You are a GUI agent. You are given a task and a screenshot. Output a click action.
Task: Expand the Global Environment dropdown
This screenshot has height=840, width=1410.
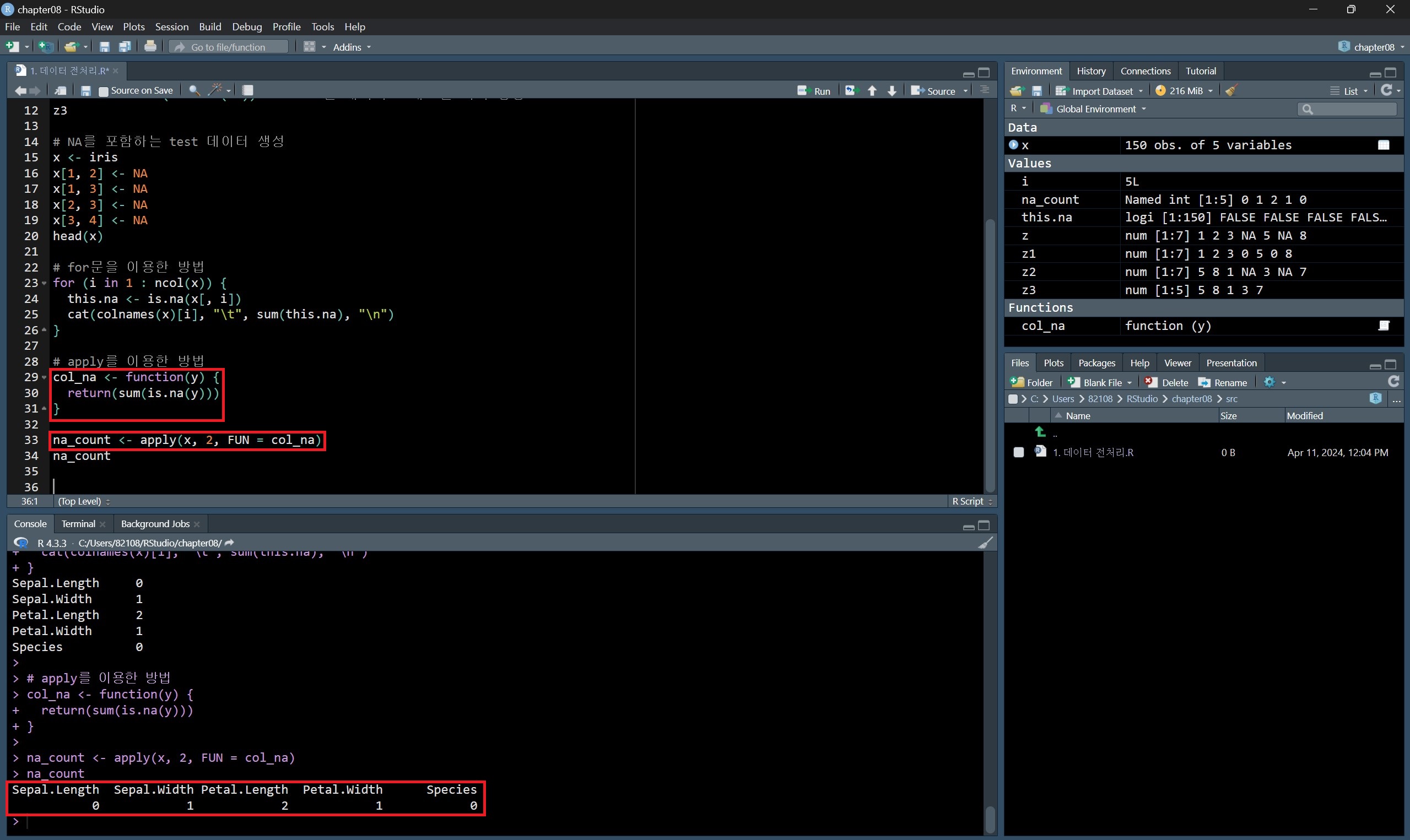pyautogui.click(x=1096, y=109)
